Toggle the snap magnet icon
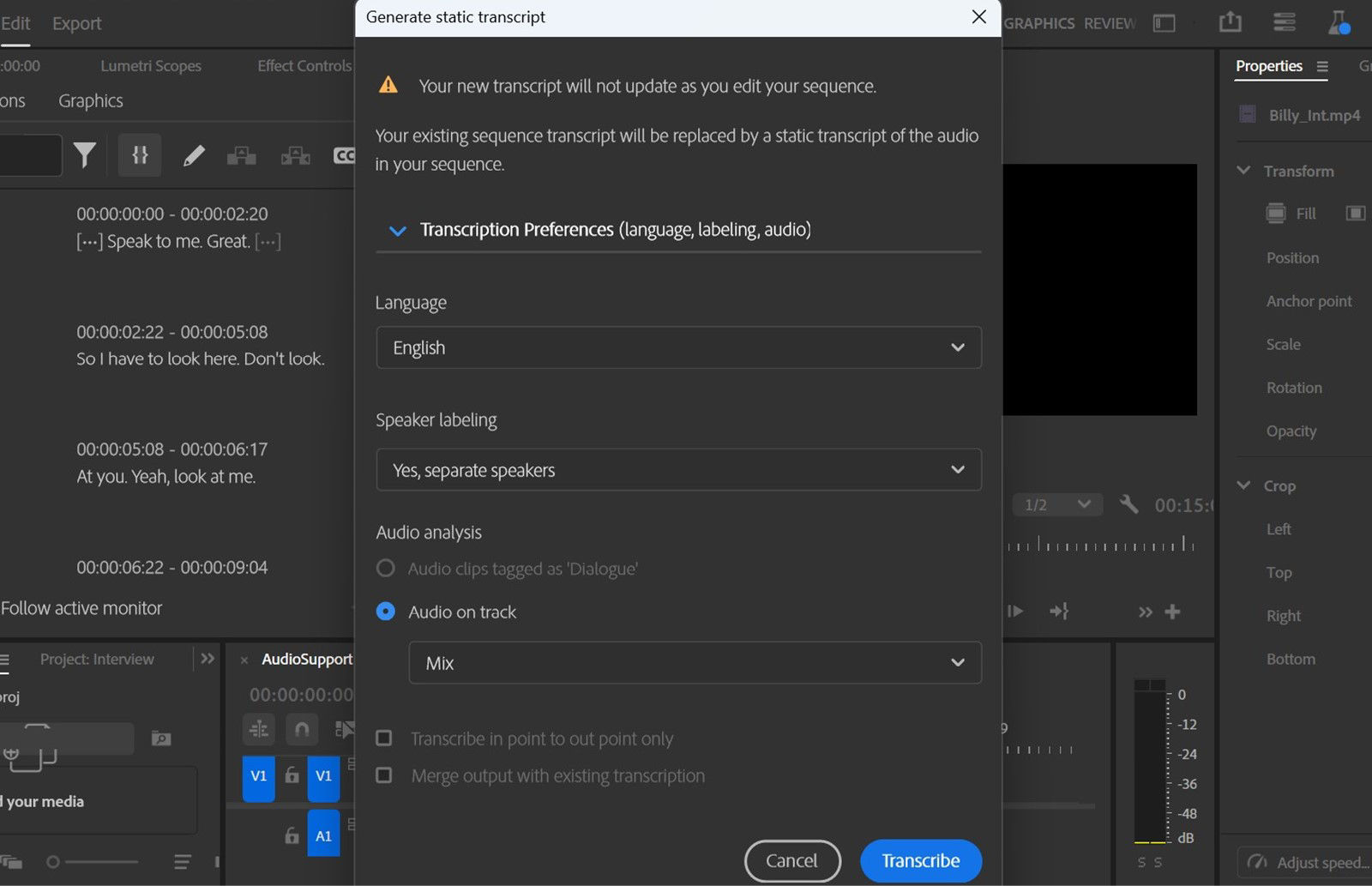The height and width of the screenshot is (886, 1372). pyautogui.click(x=301, y=728)
